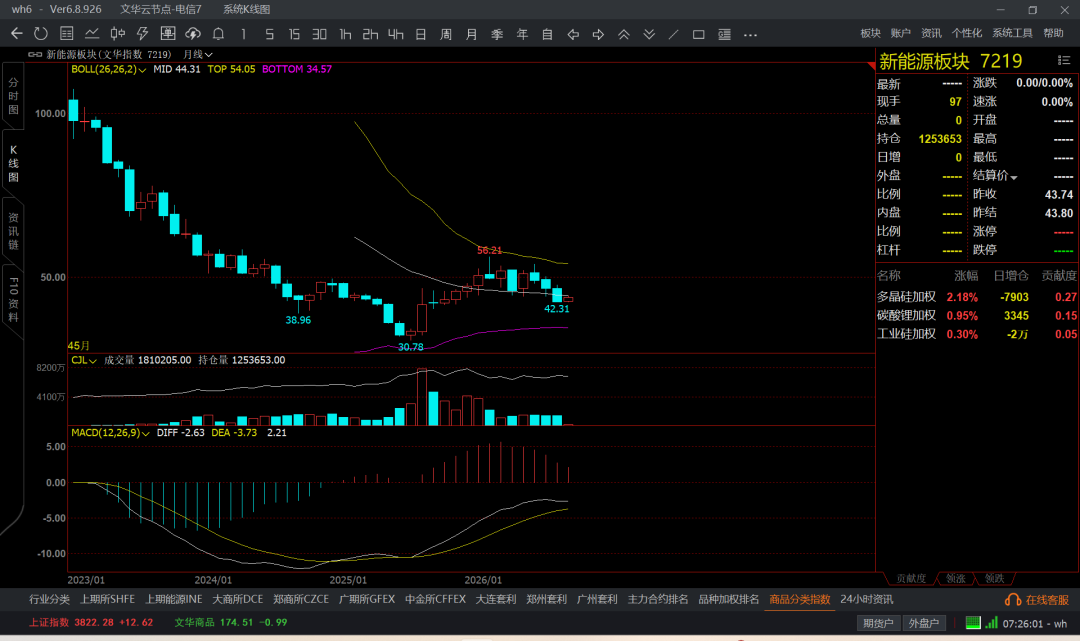1080x641 pixels.
Task: Open the alert bell icon
Action: point(218,34)
